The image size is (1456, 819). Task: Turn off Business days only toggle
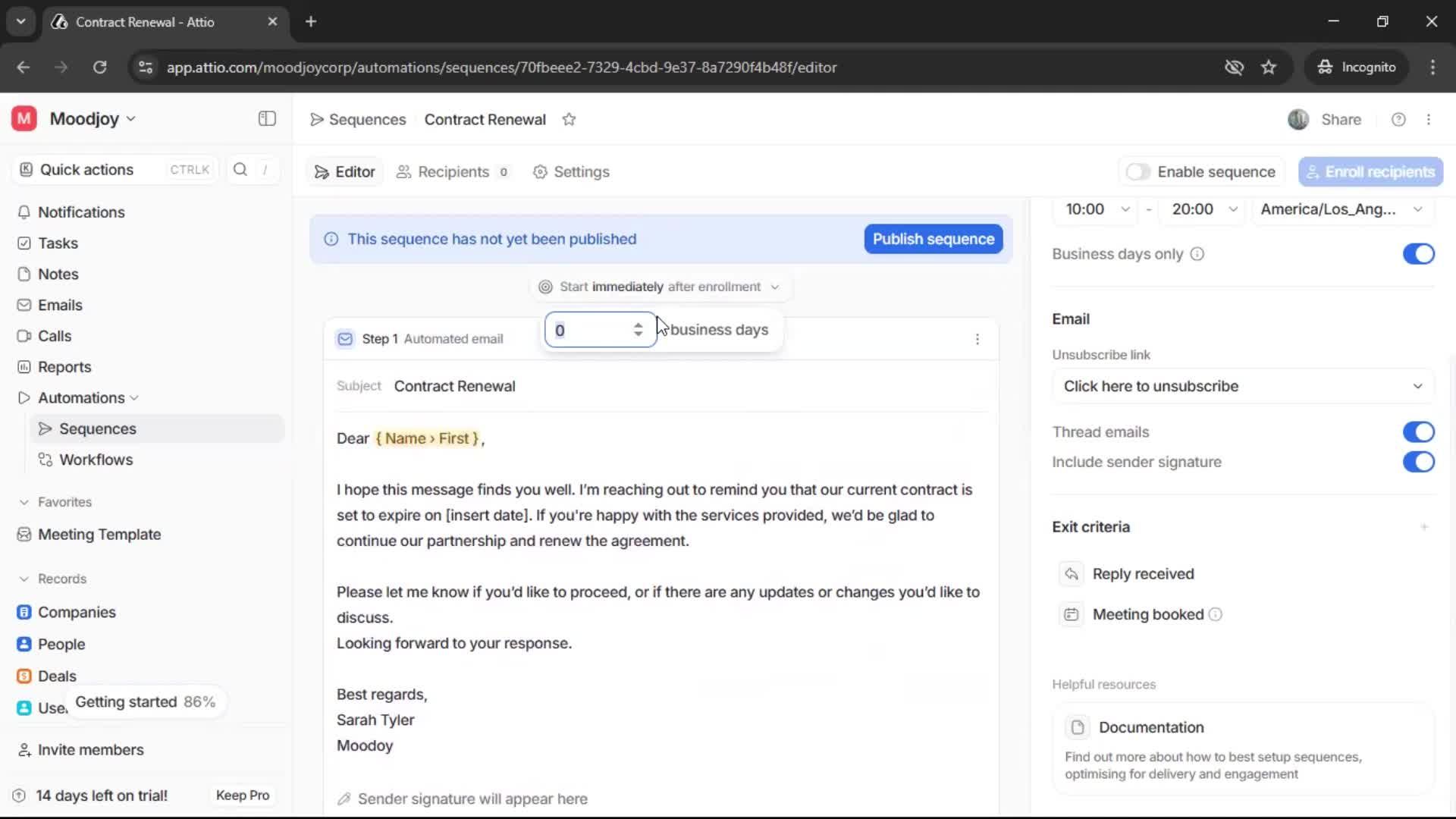pyautogui.click(x=1418, y=254)
